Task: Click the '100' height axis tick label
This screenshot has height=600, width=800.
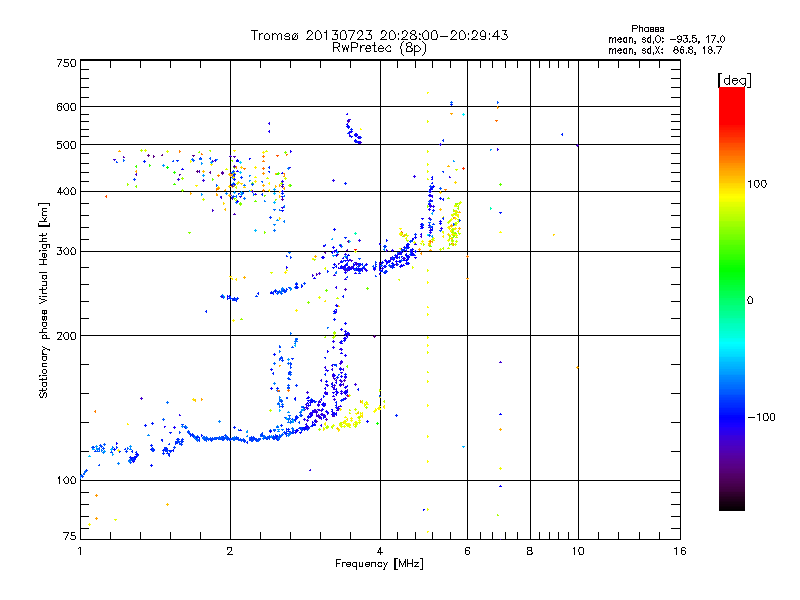Action: pos(66,480)
